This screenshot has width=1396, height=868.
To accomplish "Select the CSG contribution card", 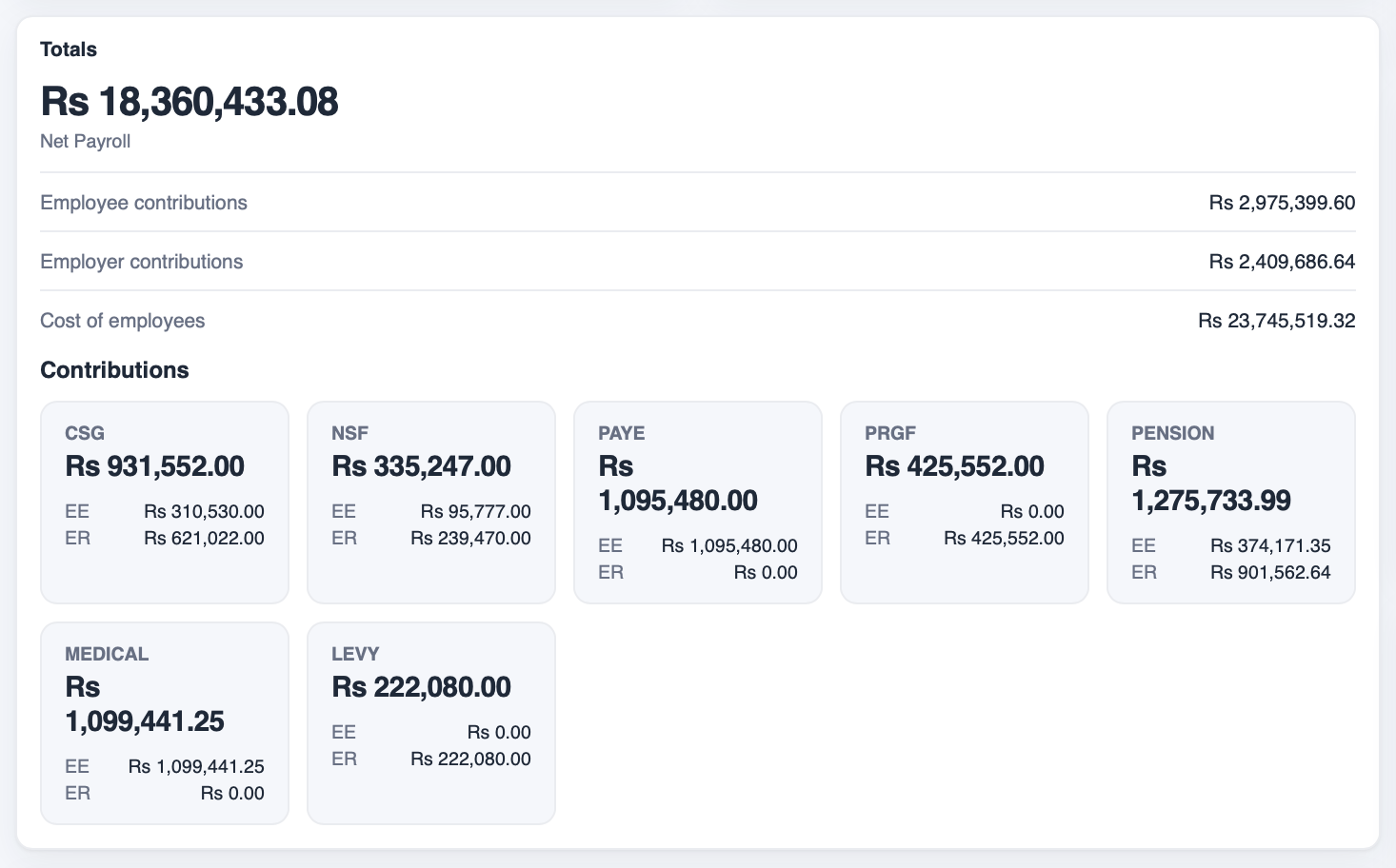I will 165,503.
